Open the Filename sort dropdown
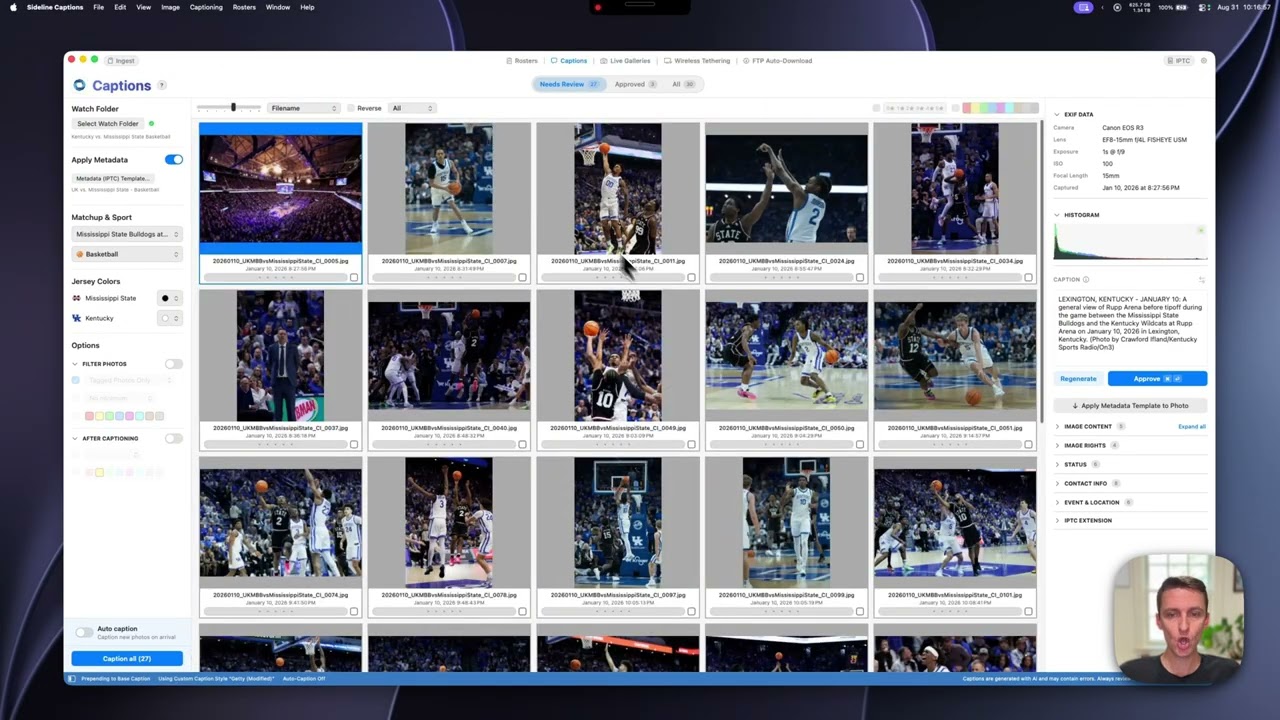Image resolution: width=1280 pixels, height=720 pixels. [x=304, y=108]
